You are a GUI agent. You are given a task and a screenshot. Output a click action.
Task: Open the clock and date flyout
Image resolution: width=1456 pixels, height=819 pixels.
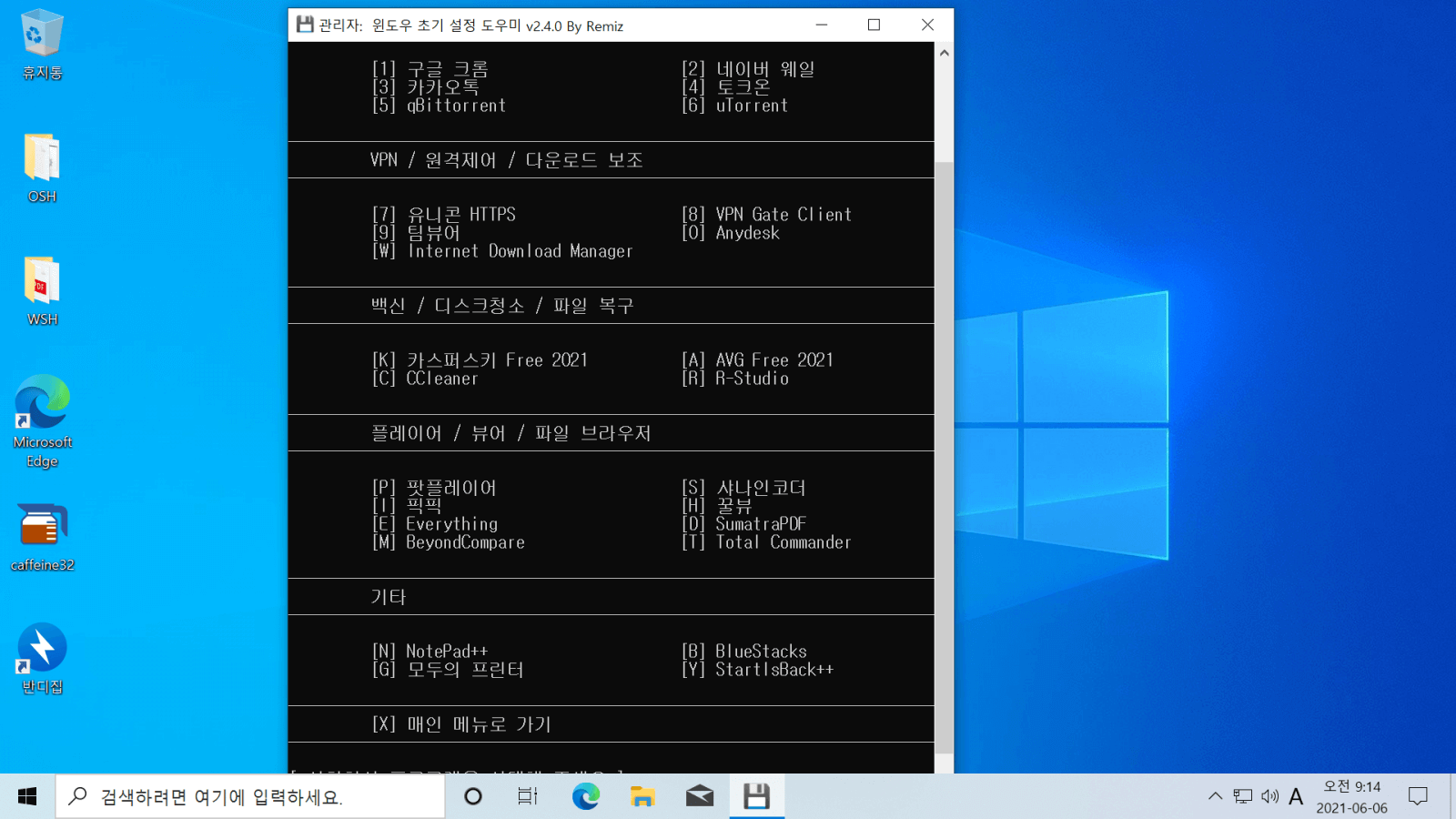[x=1351, y=796]
